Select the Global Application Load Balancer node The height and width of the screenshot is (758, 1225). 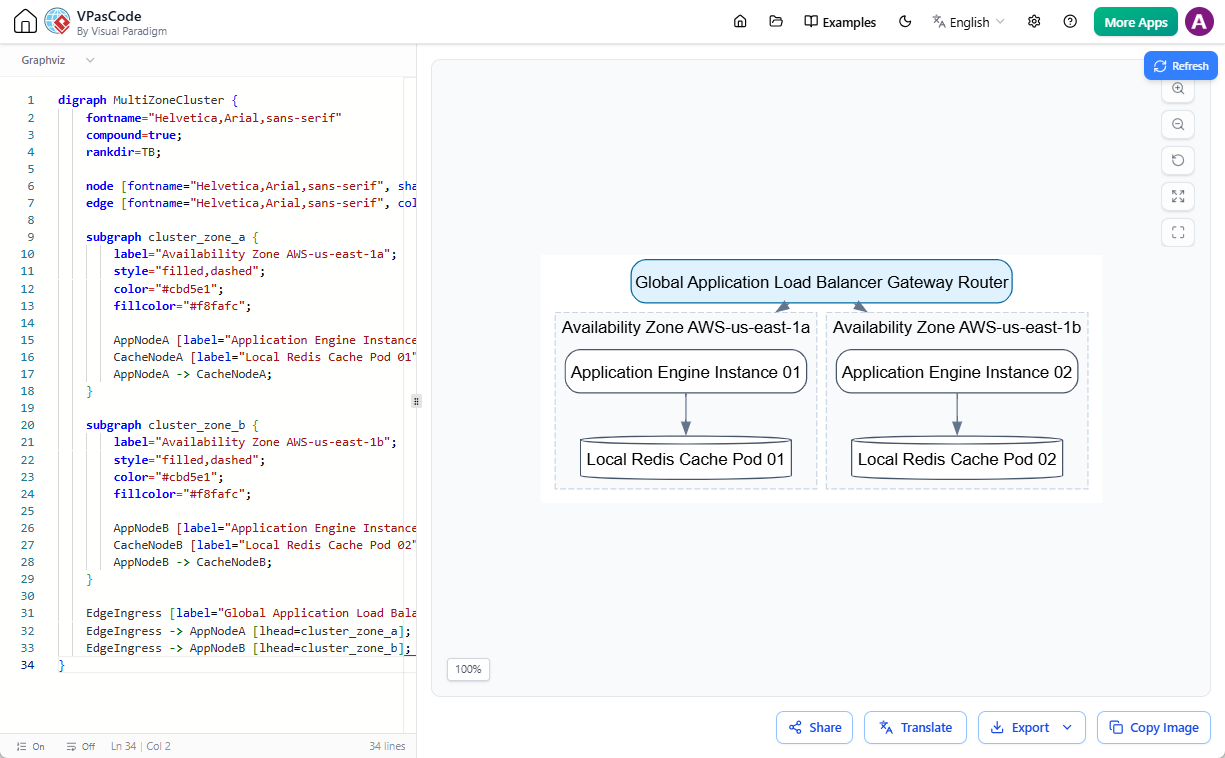pyautogui.click(x=821, y=282)
